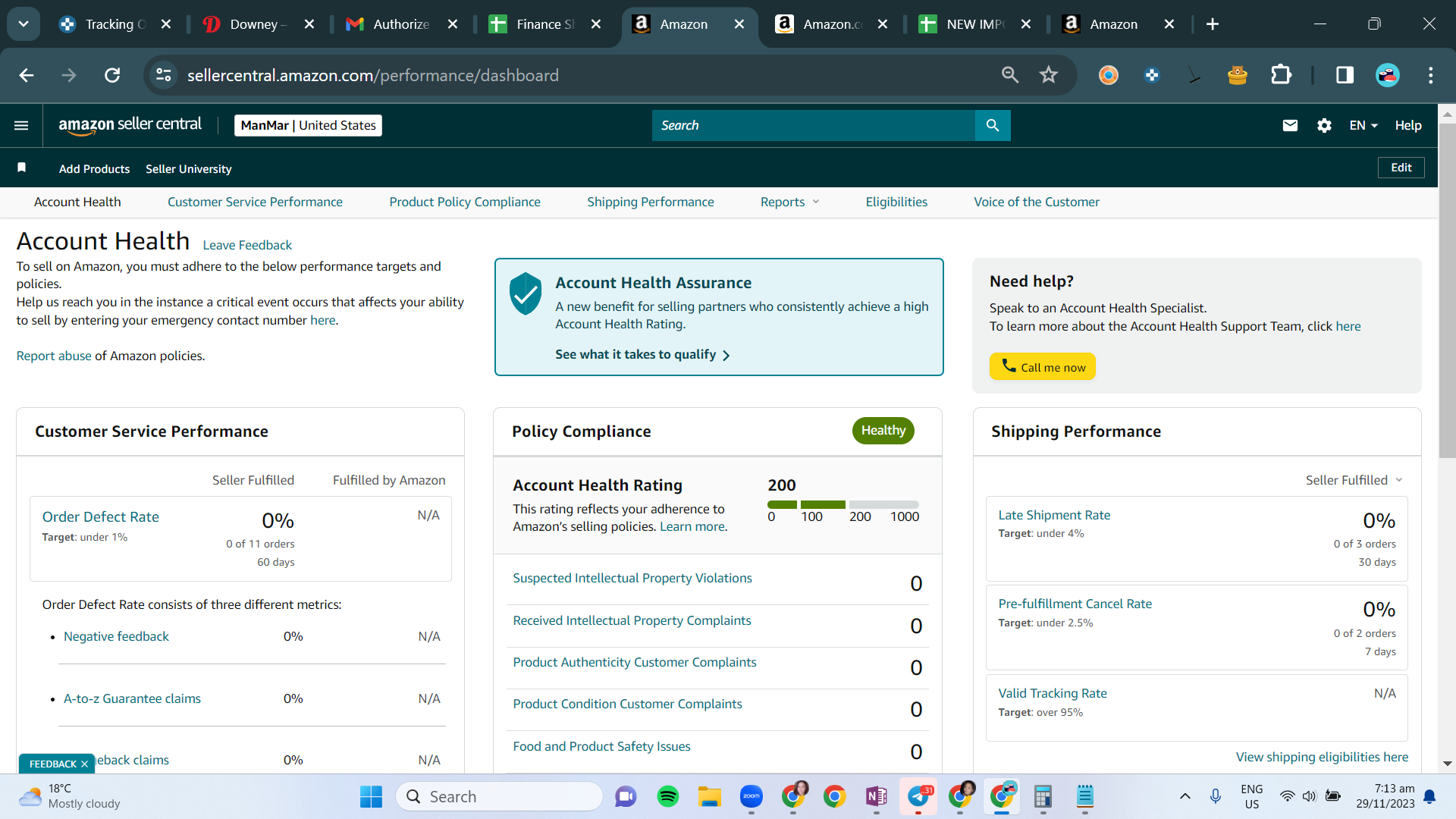View site information icon in address bar
The height and width of the screenshot is (819, 1456).
coord(164,75)
